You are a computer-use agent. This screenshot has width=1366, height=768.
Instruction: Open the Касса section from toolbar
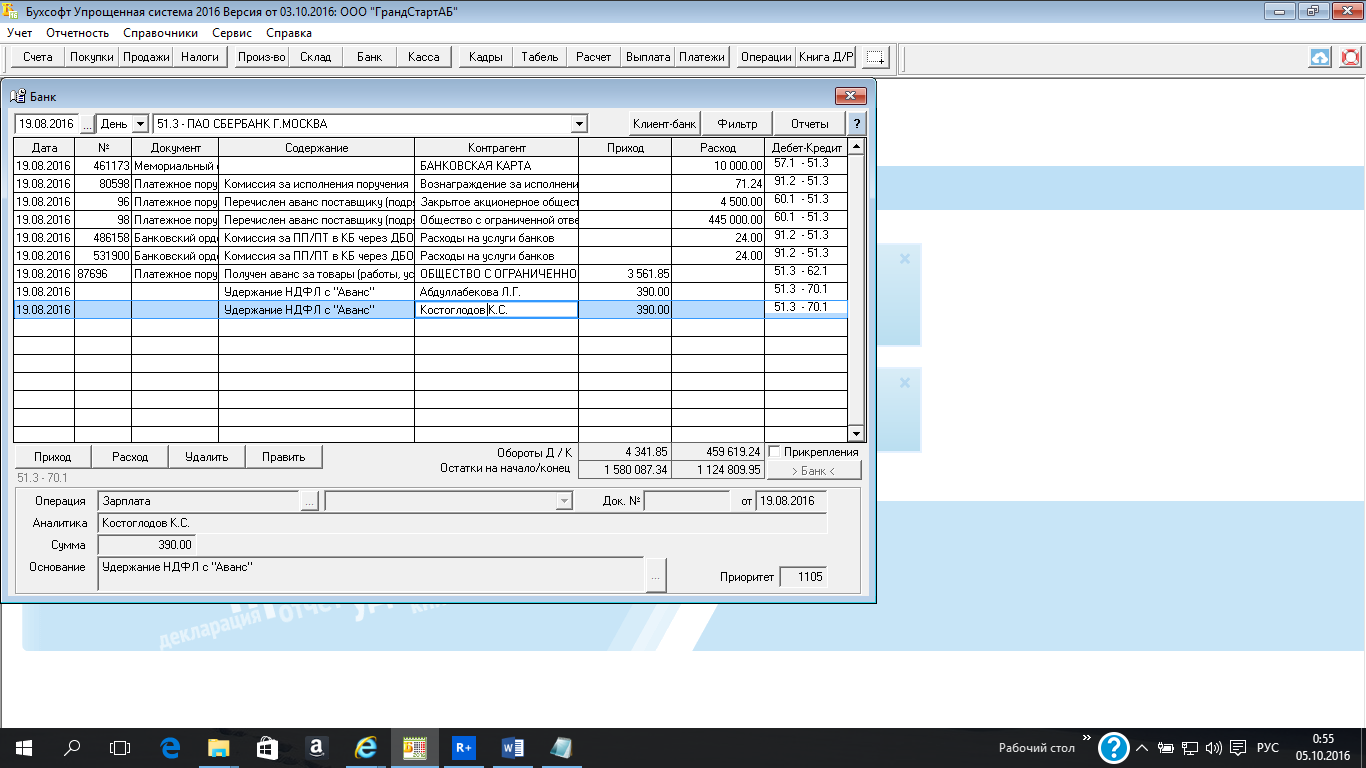(424, 57)
